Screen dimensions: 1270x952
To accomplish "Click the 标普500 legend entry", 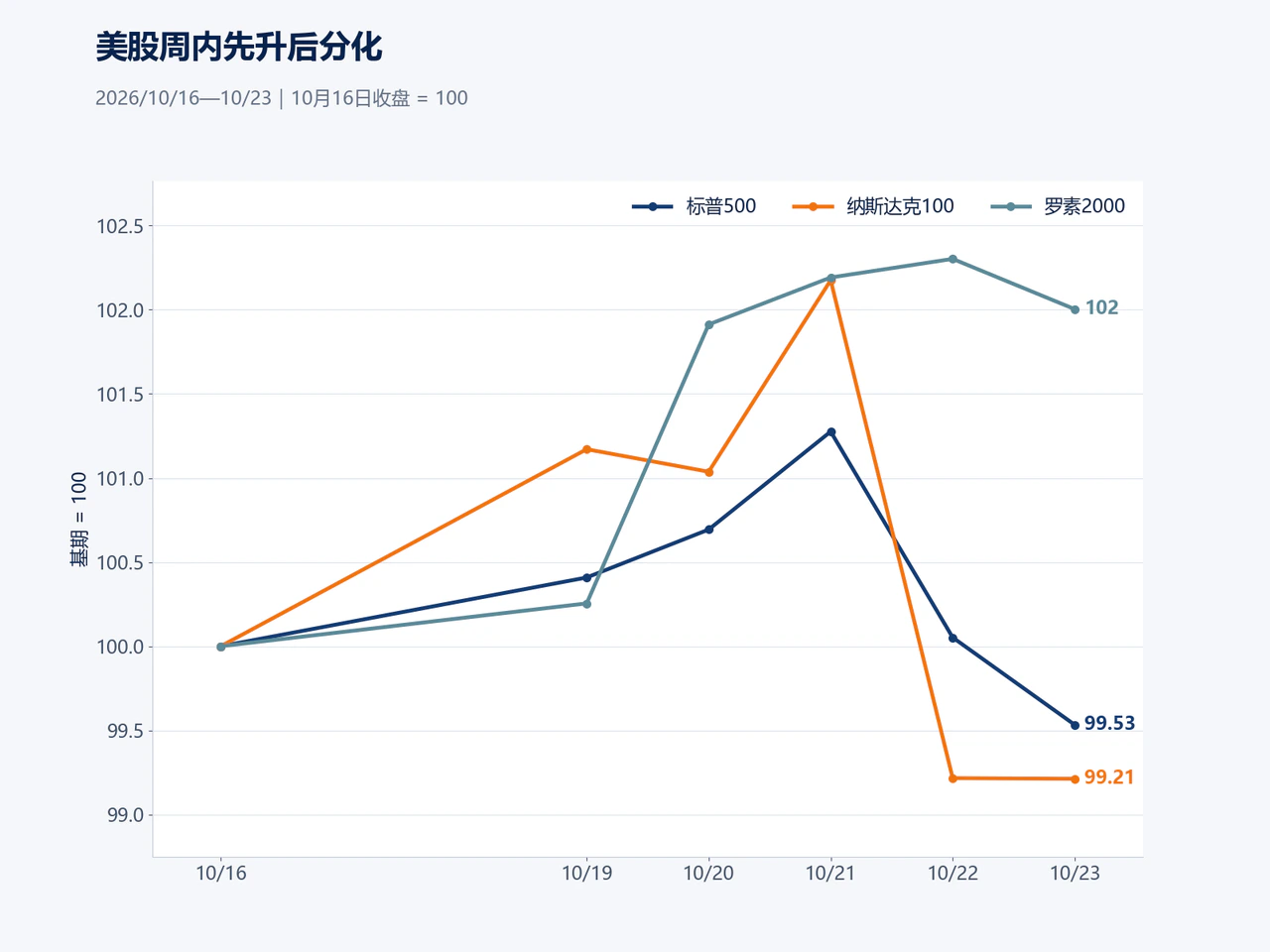I will pyautogui.click(x=694, y=206).
